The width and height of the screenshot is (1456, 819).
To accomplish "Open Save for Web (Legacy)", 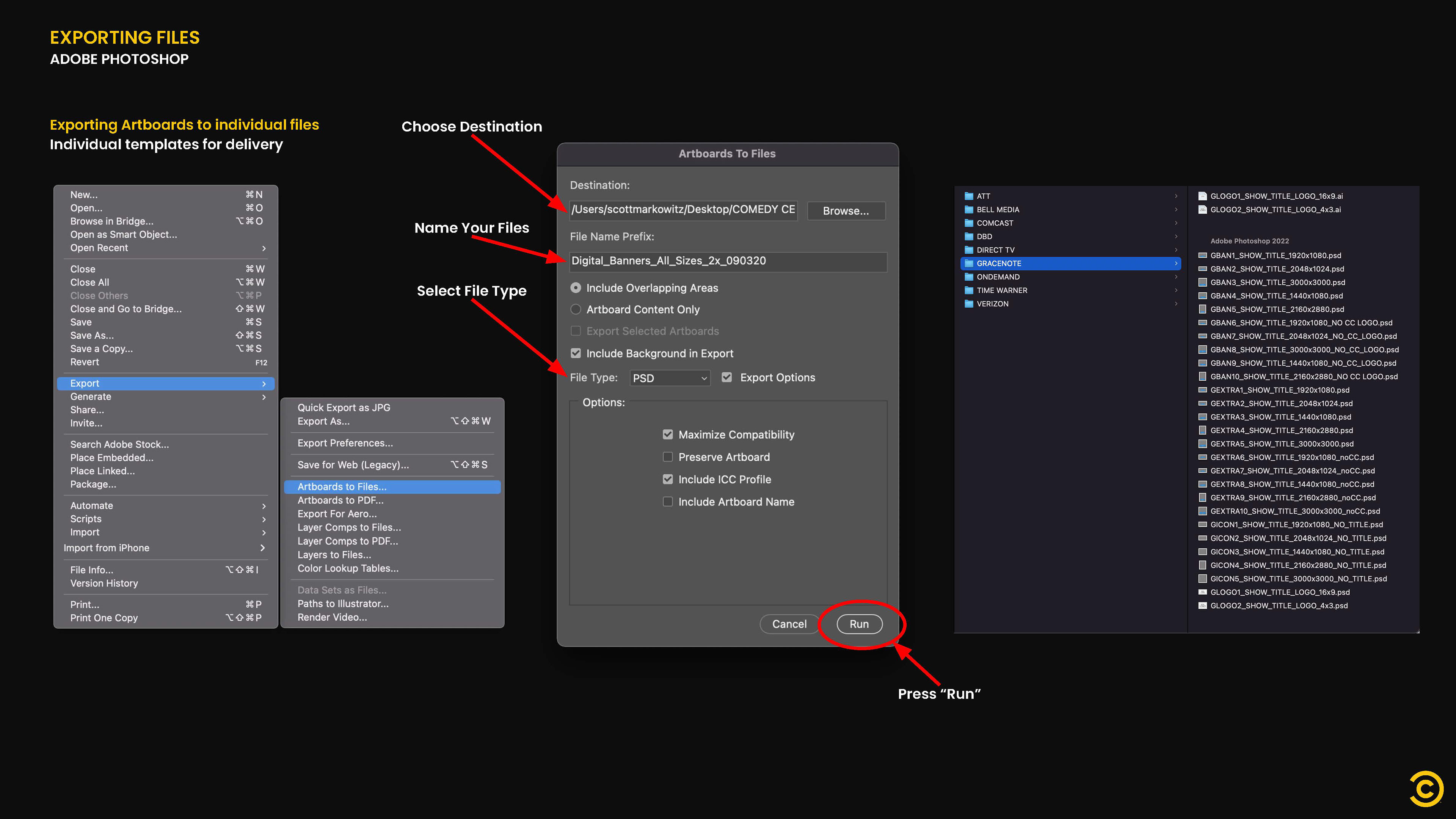I will 392,464.
